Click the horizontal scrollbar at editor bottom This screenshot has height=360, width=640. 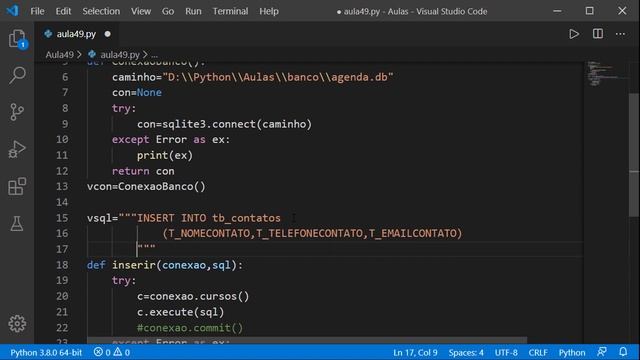pyautogui.click(x=307, y=340)
